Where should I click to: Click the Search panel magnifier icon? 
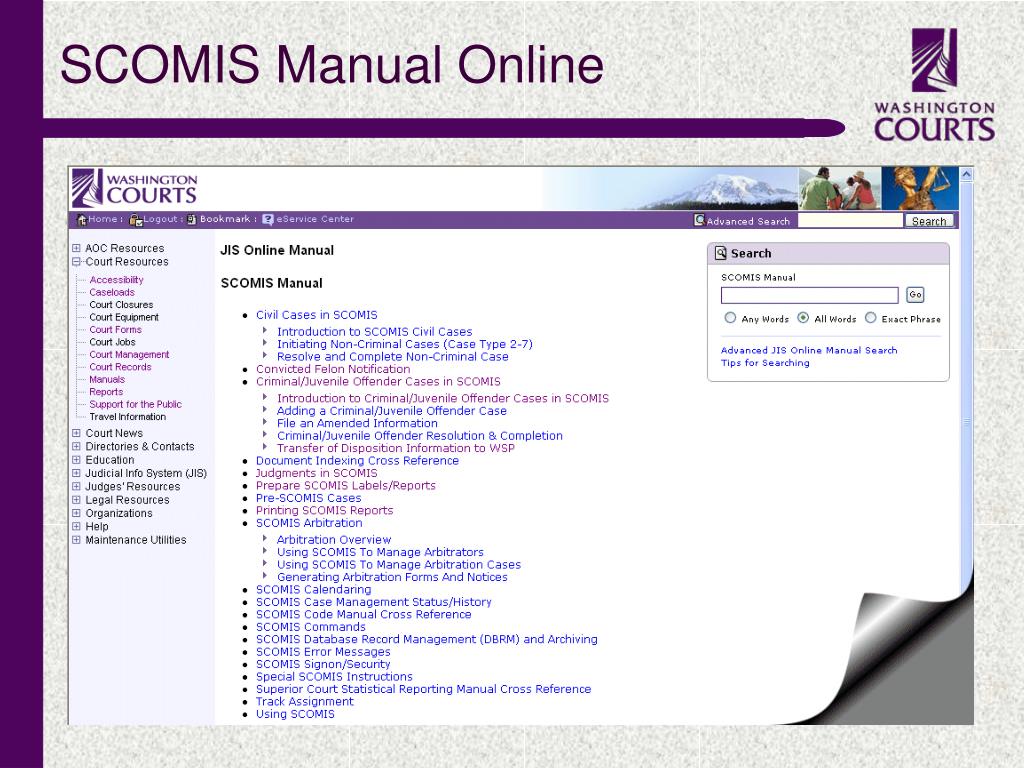click(x=720, y=253)
